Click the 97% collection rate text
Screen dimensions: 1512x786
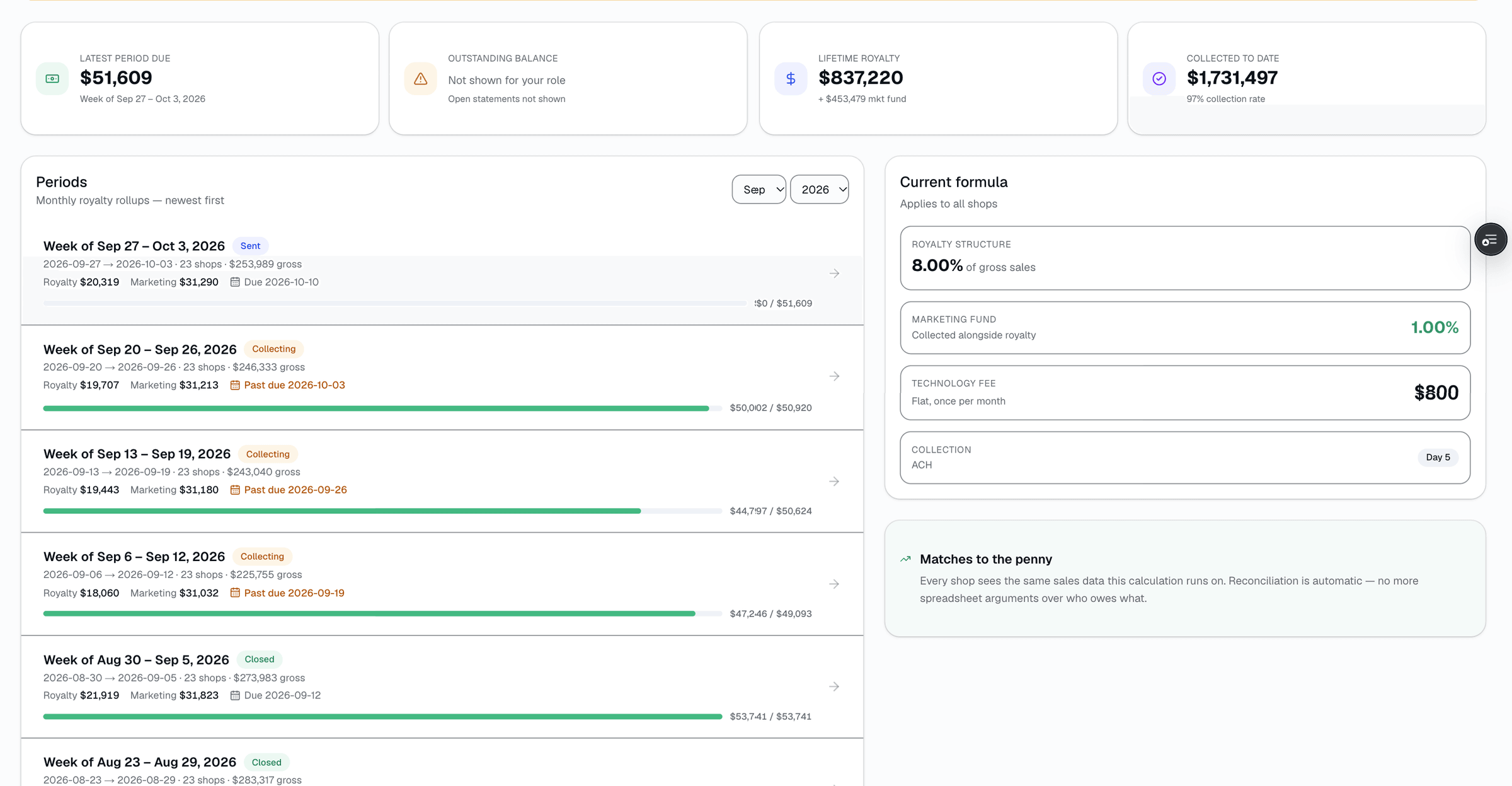coord(1225,99)
